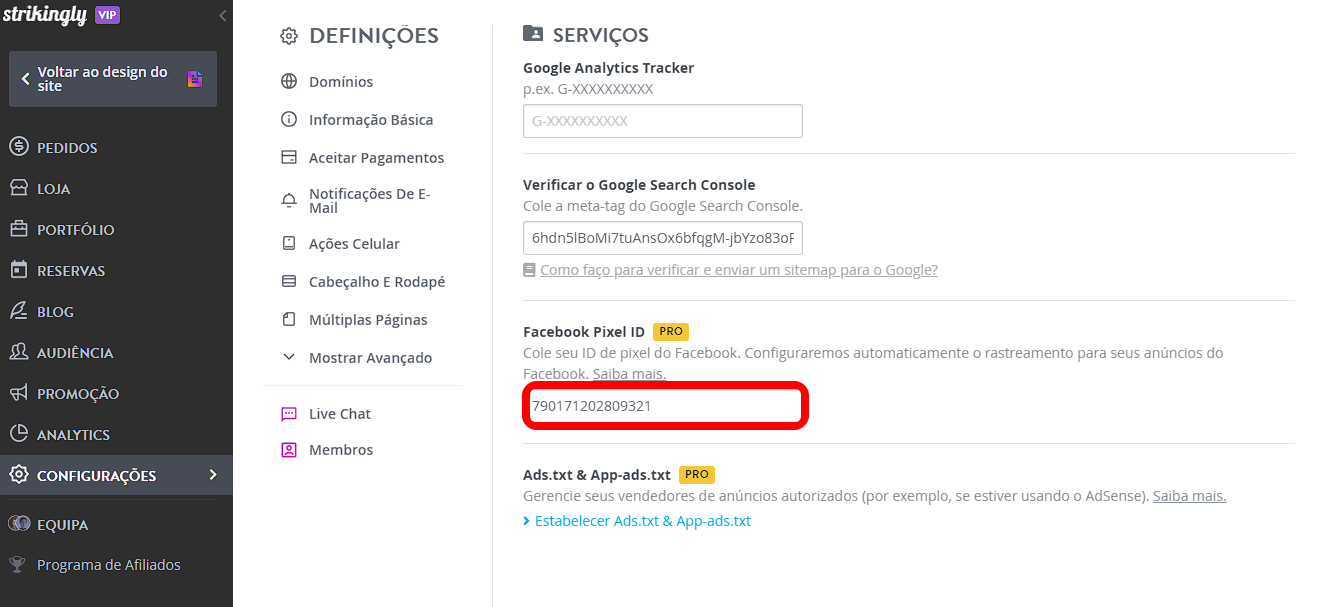Expand the Estabelecer Ads.txt & App-ads.txt section
This screenshot has width=1321, height=607.
tap(637, 521)
